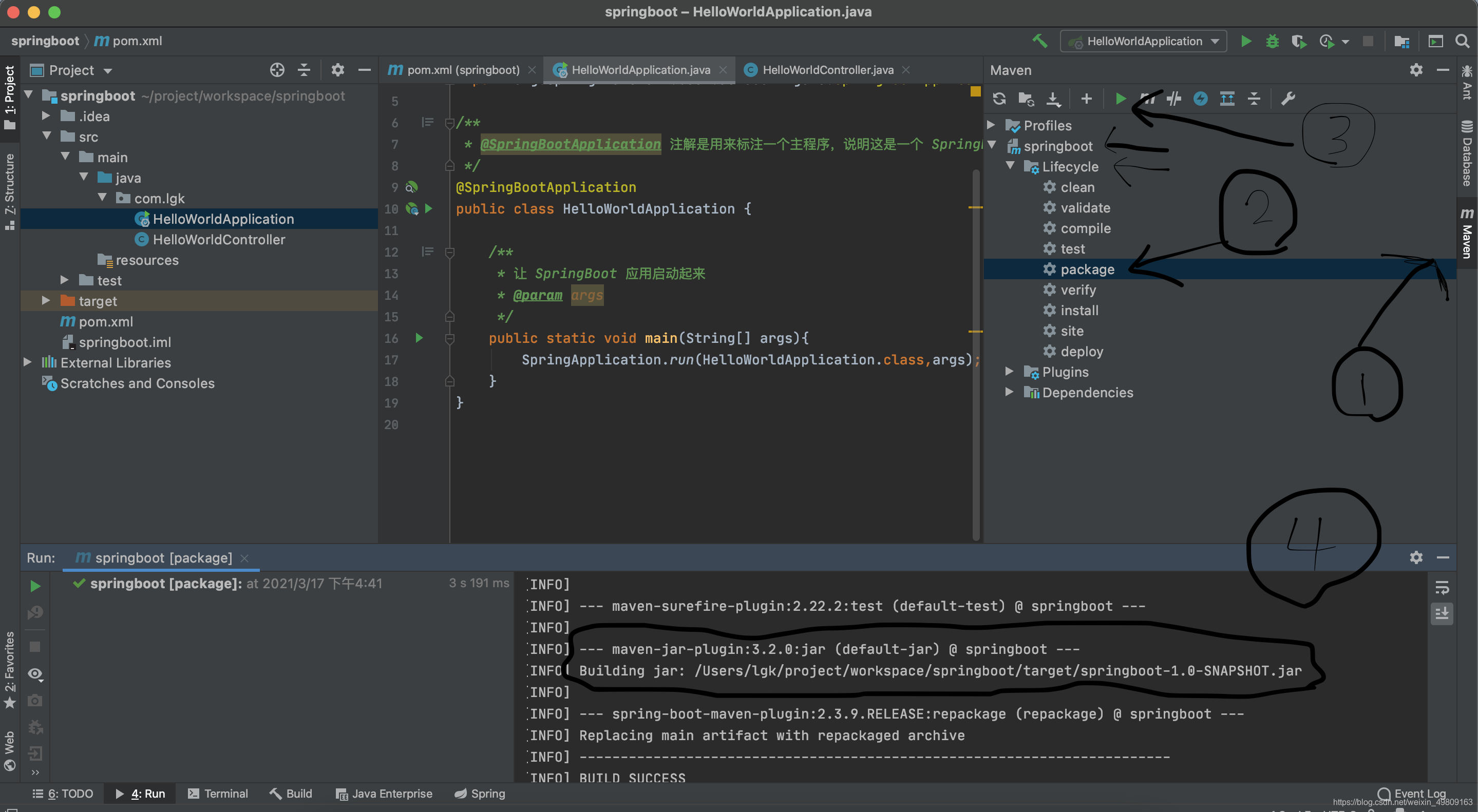Screen dimensions: 1478x812
Task: Close the HelloWorldApplication.java tab
Action: 723,70
